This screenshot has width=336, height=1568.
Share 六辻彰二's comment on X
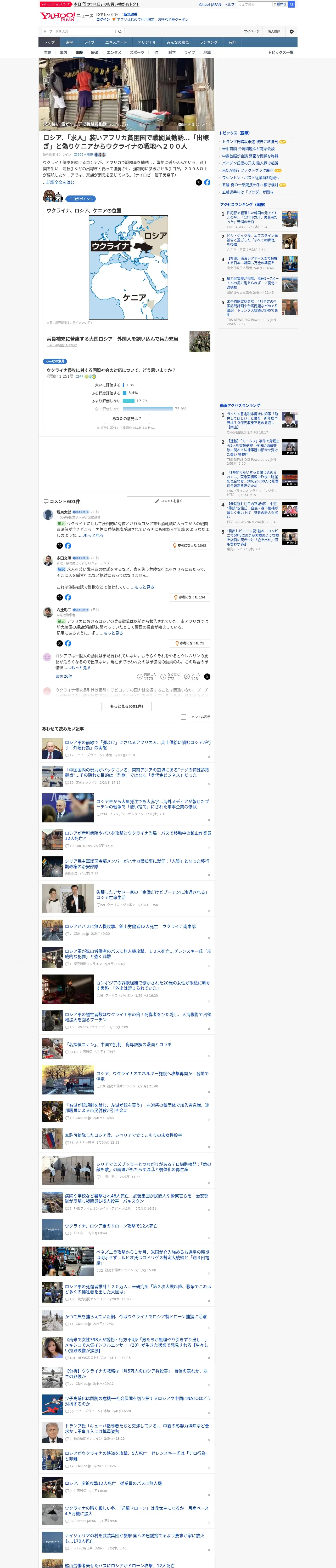pos(60,643)
